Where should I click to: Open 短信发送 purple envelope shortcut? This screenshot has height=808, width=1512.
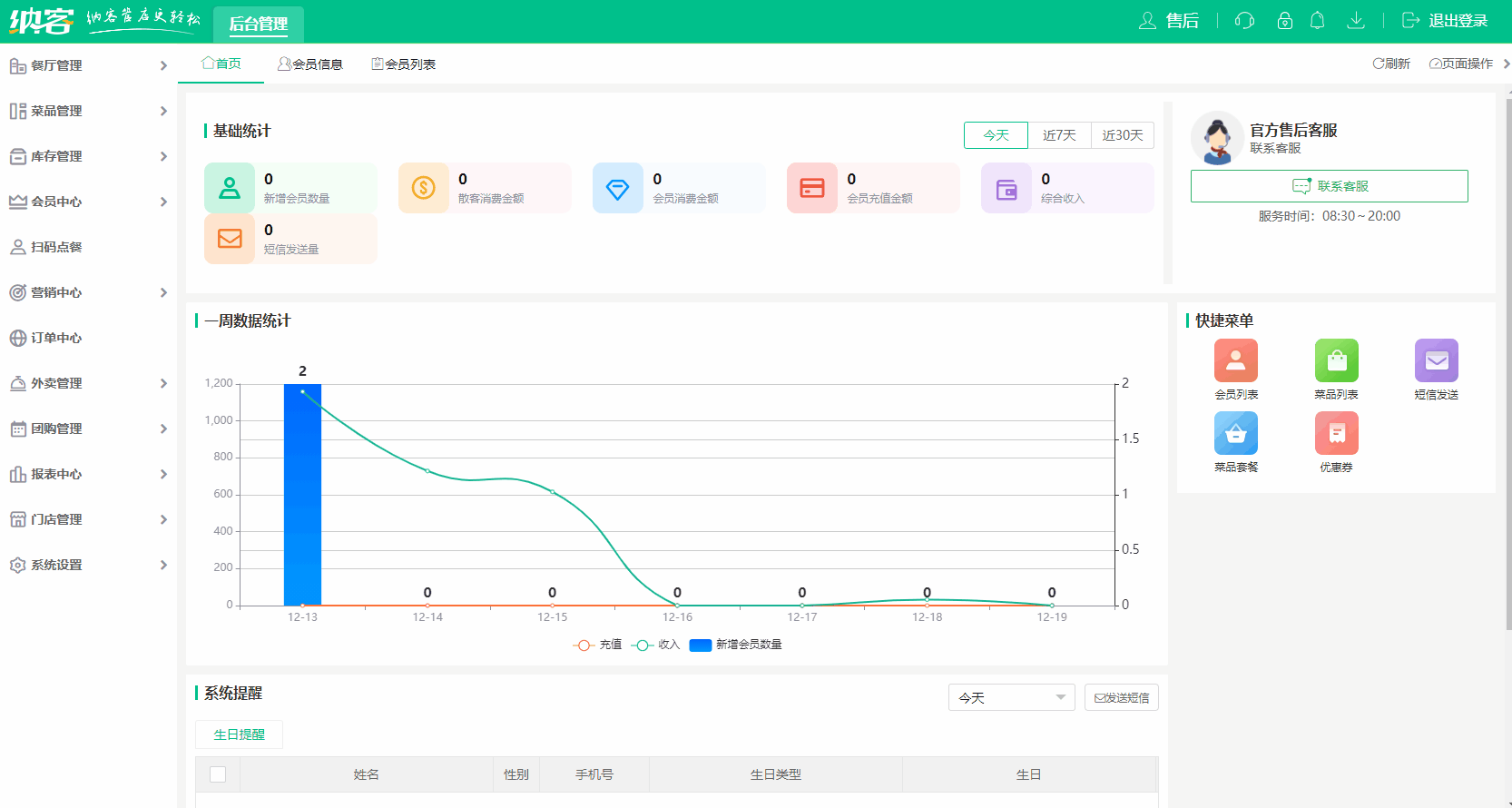(x=1436, y=361)
